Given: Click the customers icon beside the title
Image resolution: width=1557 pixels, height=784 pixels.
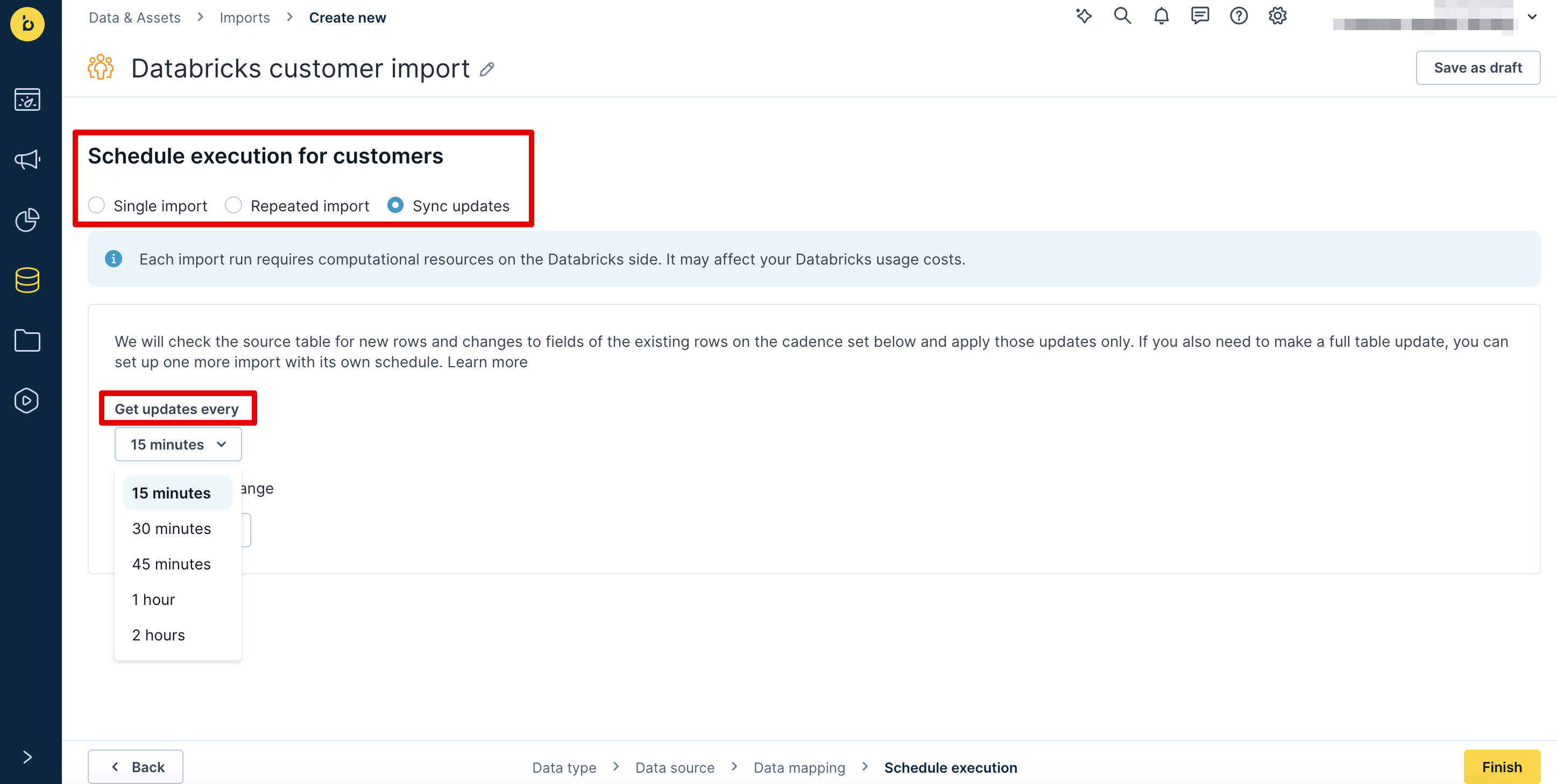Looking at the screenshot, I should click(x=100, y=67).
